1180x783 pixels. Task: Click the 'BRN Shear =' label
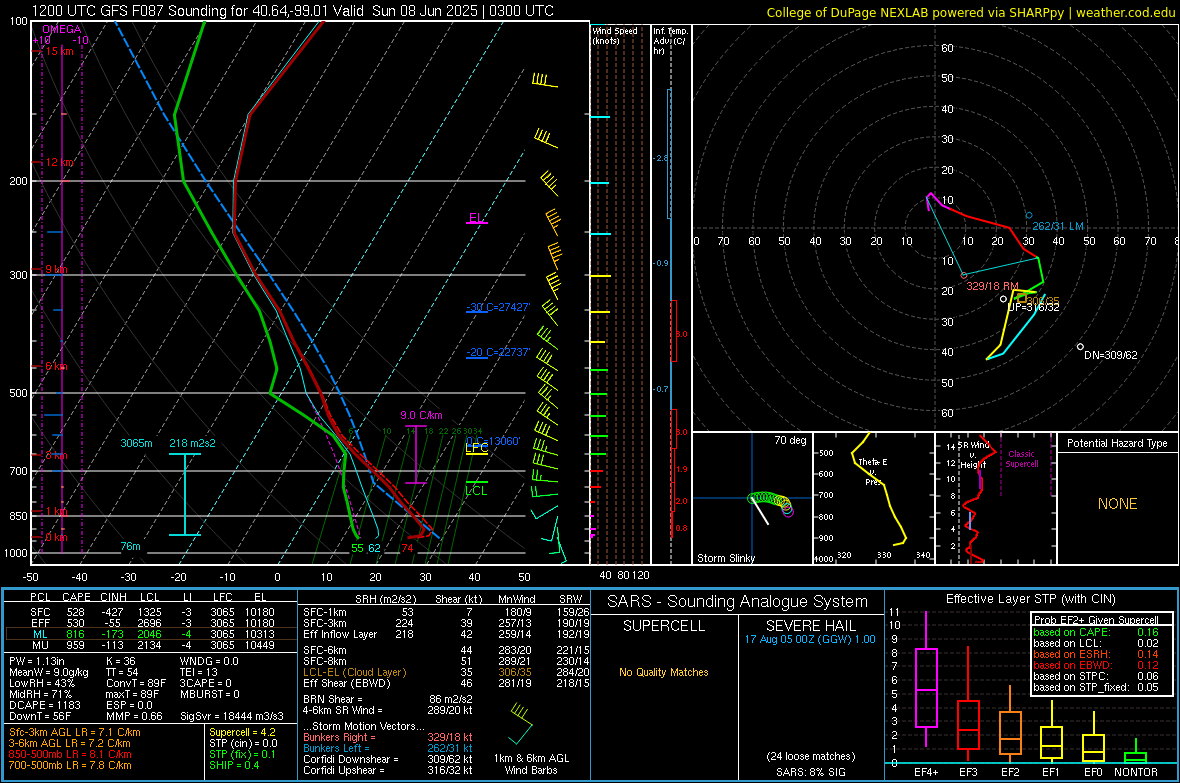coord(333,699)
